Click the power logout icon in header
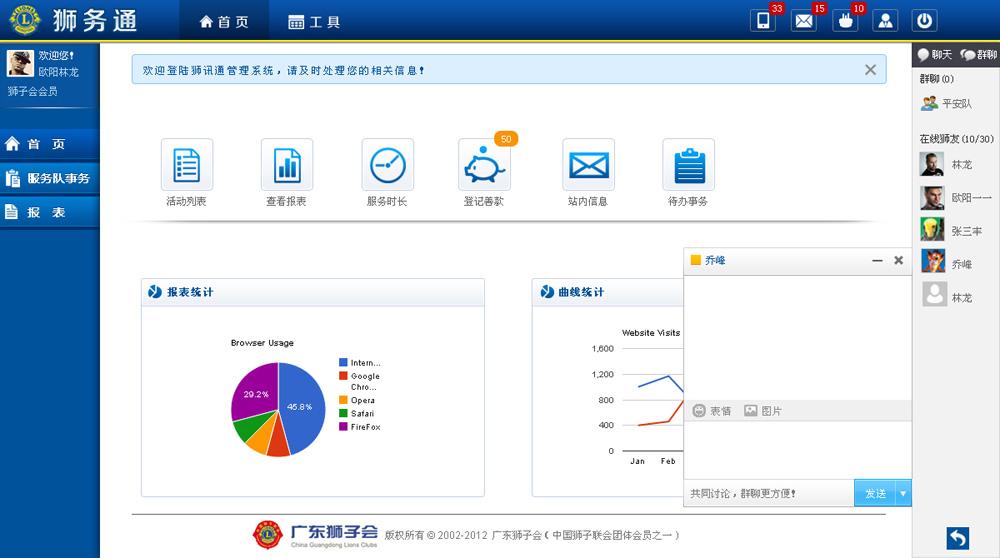Screen dimensions: 1000x558 click(925, 21)
